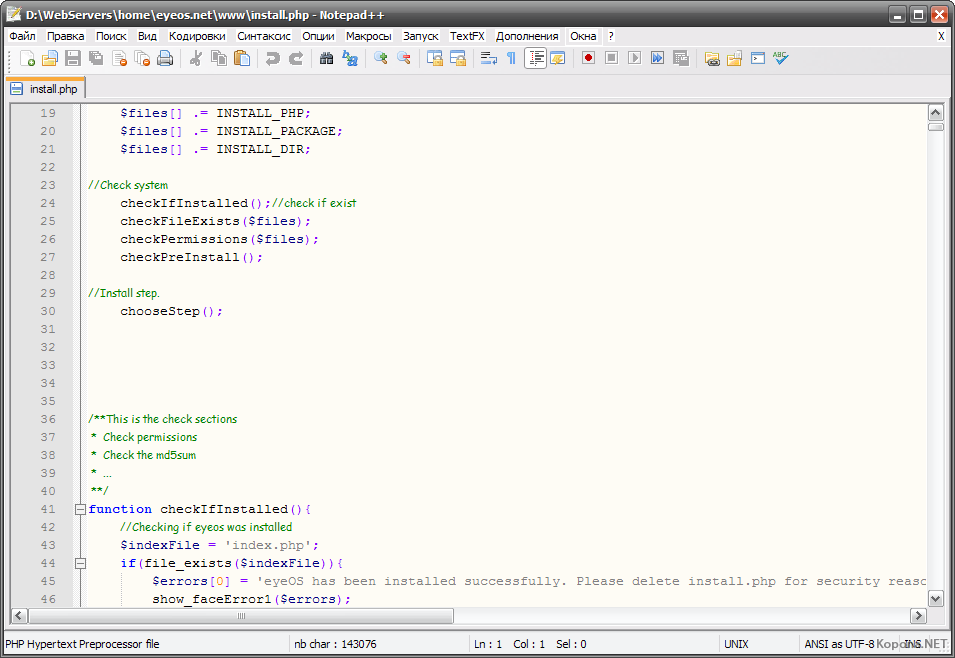The image size is (955, 658).
Task: Click the Paste clipboard icon
Action: click(242, 58)
